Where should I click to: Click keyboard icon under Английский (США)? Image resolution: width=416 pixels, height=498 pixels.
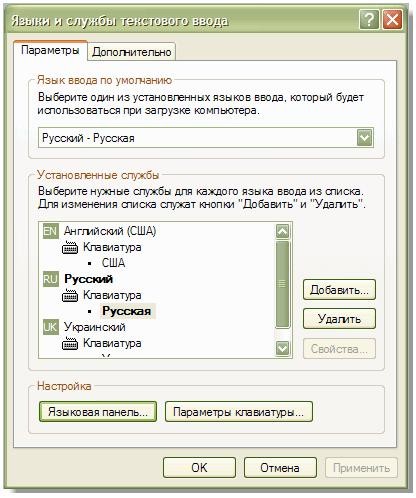tap(70, 248)
